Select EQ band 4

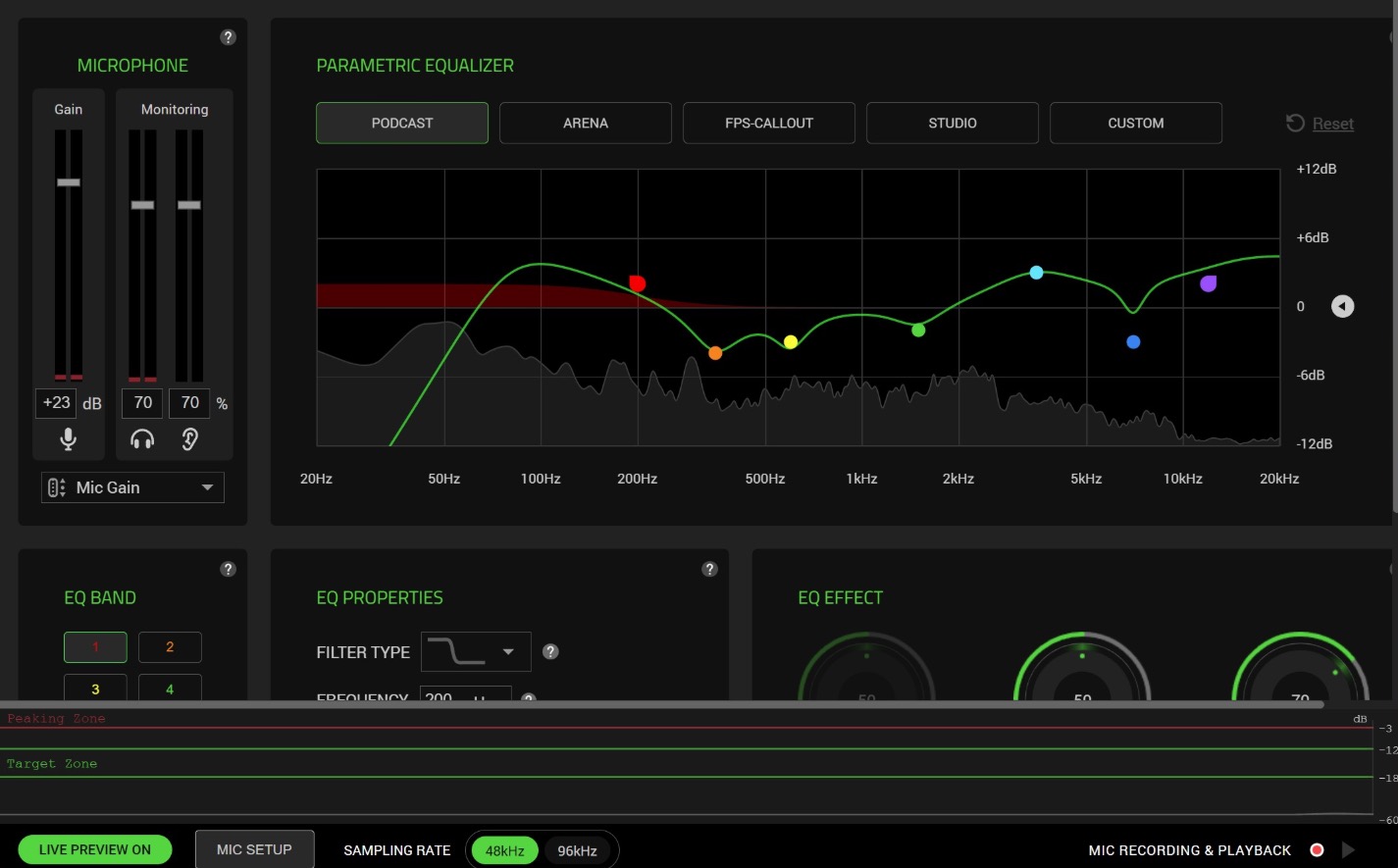coord(170,688)
